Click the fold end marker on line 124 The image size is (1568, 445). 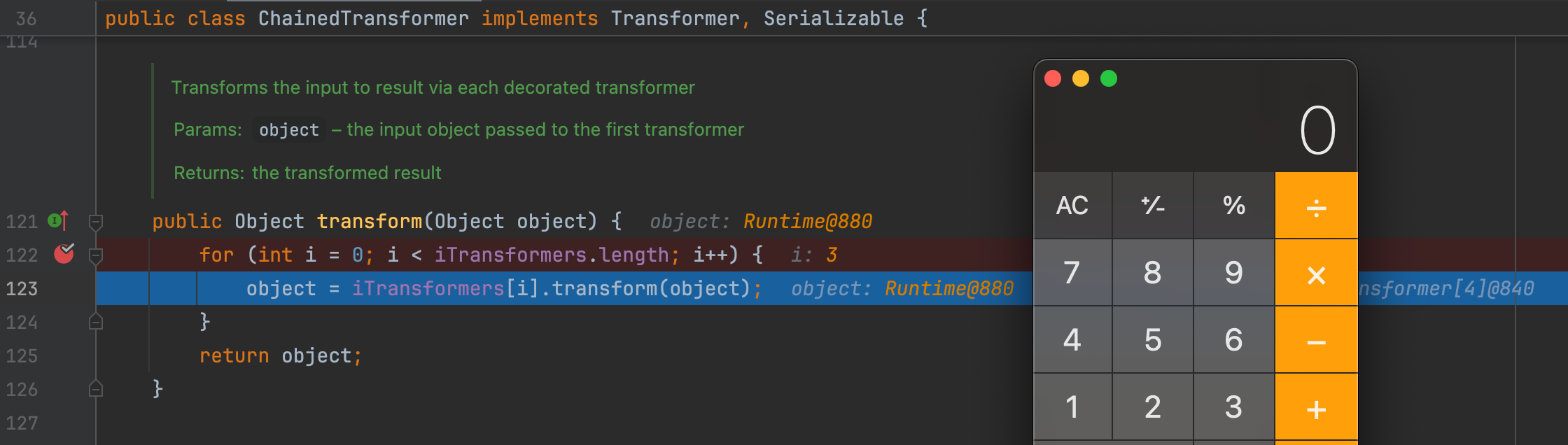pos(97,322)
